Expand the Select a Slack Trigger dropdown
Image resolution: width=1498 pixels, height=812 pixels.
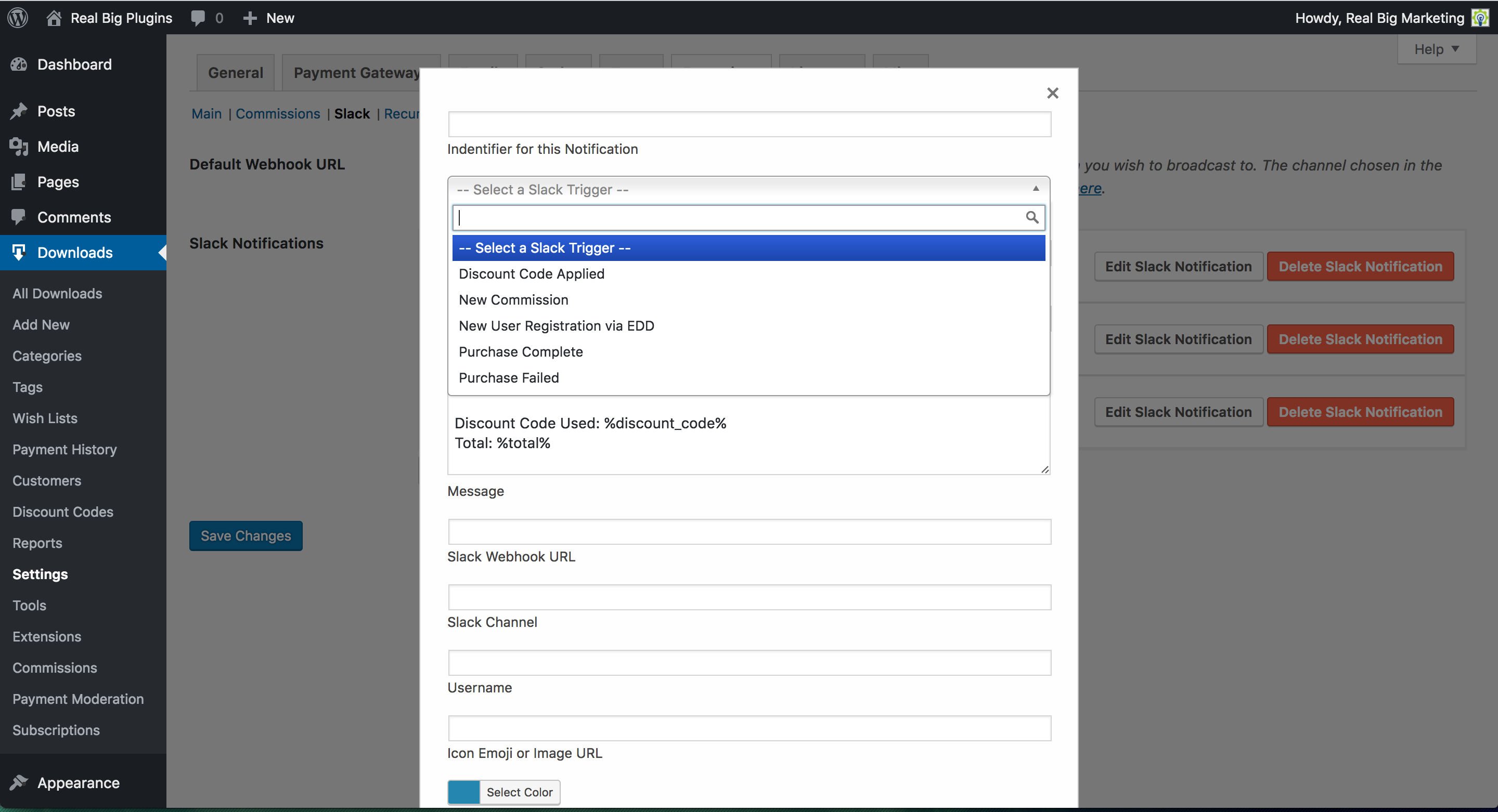tap(748, 189)
